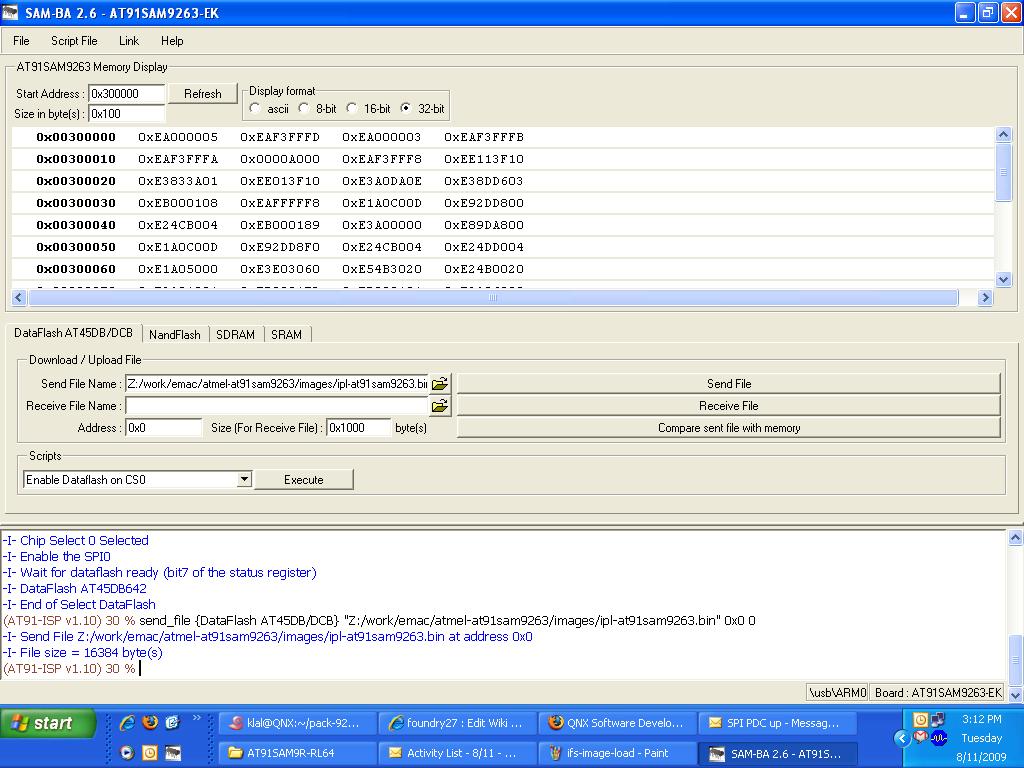
Task: Open Windows Media Player quick launch icon
Action: (127, 753)
